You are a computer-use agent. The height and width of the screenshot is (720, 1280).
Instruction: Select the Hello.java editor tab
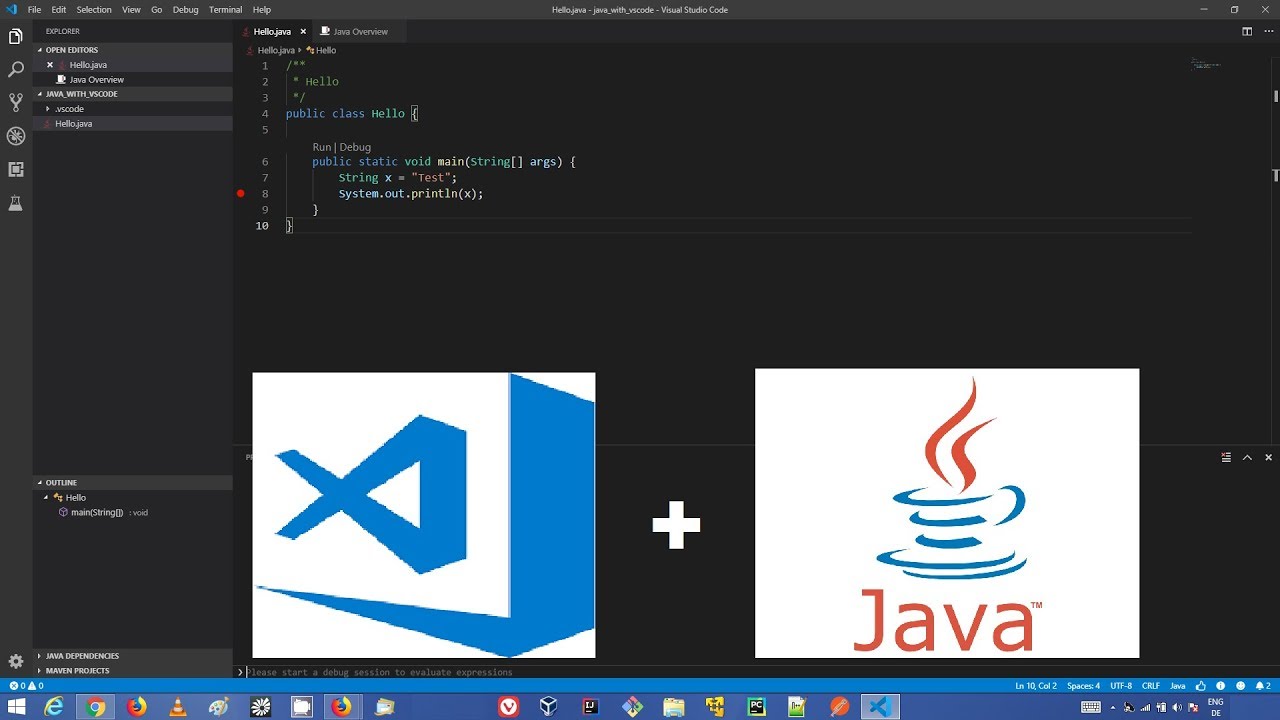[x=272, y=32]
